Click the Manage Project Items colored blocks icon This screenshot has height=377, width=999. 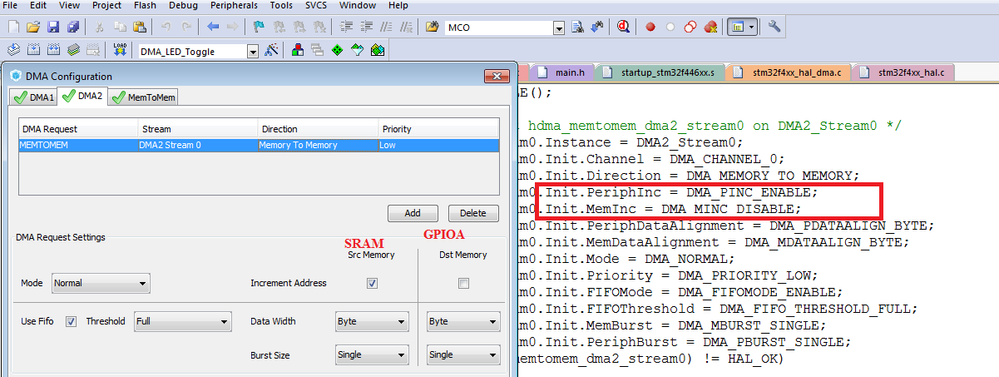[297, 50]
